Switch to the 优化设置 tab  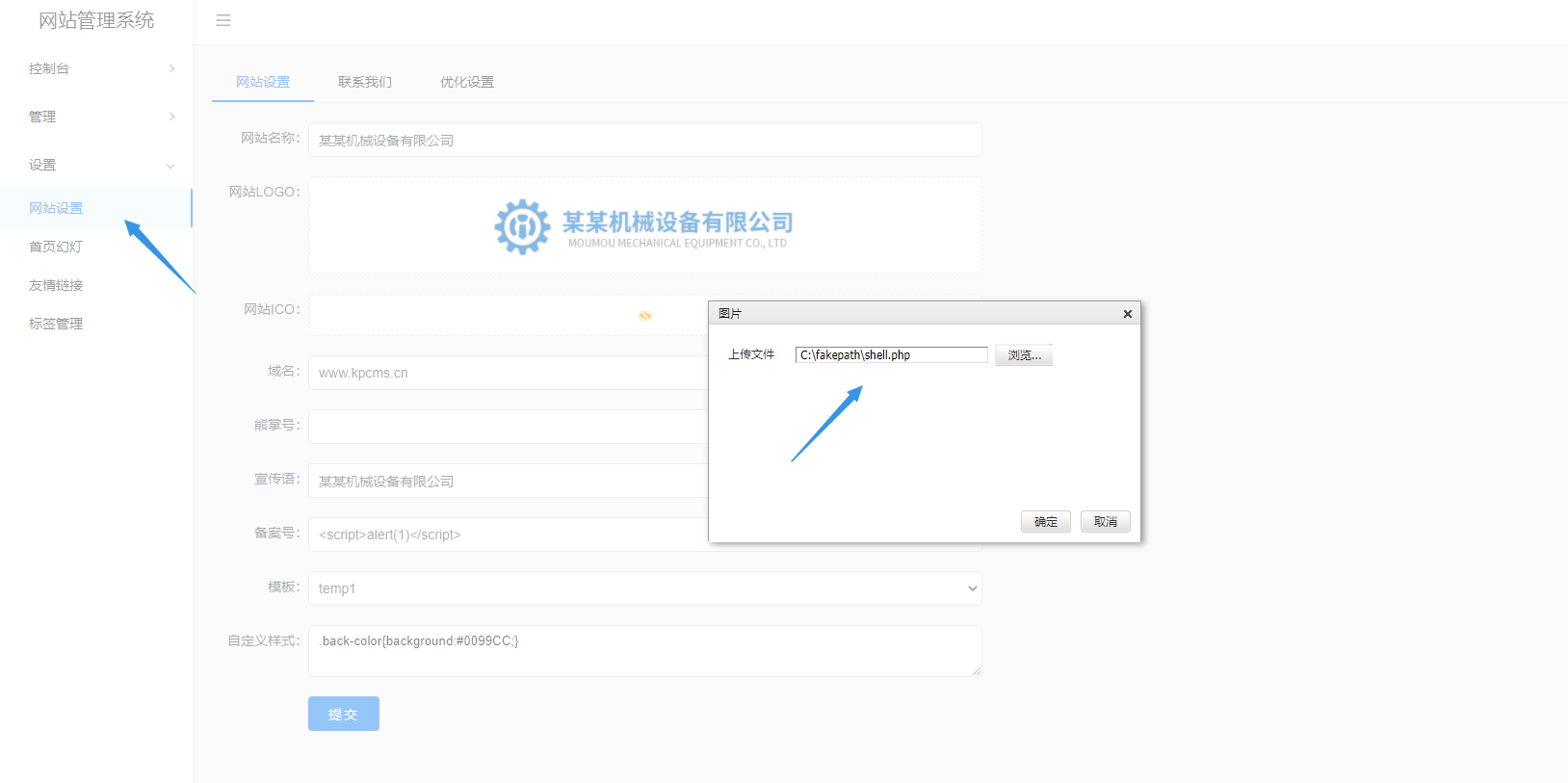click(x=467, y=82)
